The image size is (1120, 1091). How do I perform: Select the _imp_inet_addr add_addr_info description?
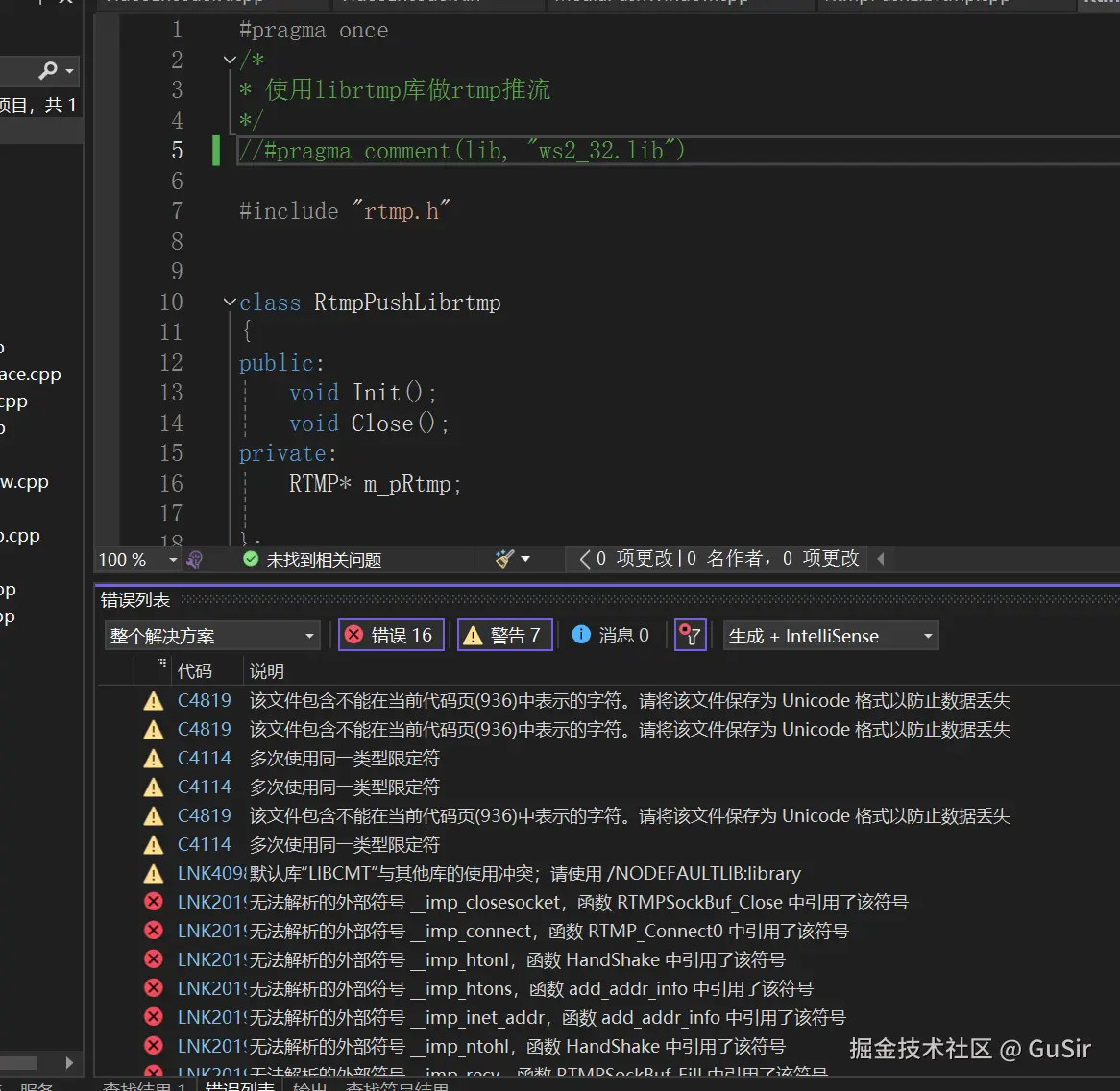(x=548, y=1017)
